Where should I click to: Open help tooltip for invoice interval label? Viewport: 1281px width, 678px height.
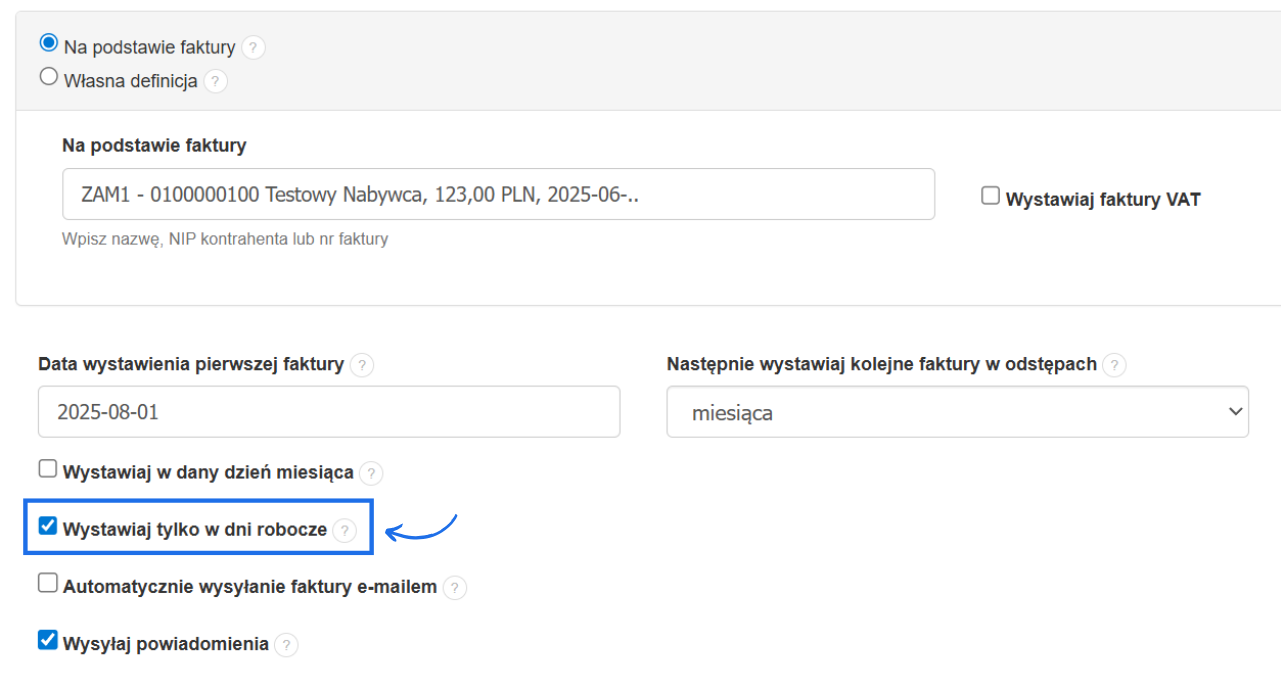(x=1115, y=365)
